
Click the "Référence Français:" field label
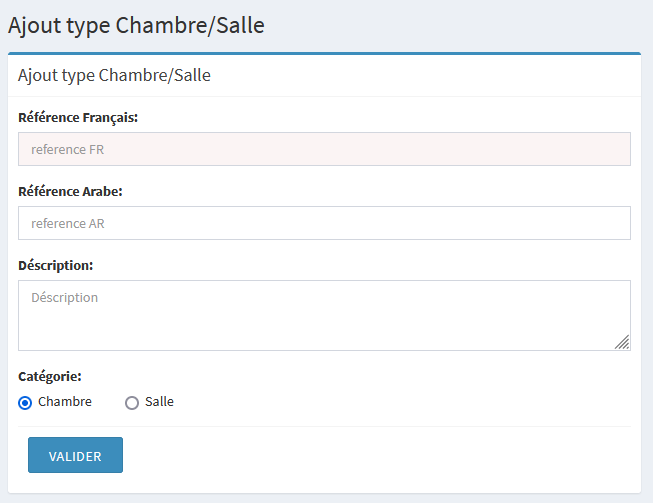(78, 117)
